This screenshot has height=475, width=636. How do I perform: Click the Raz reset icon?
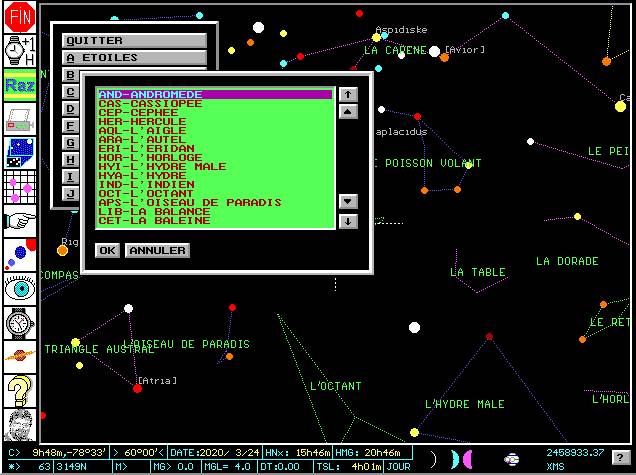pos(20,85)
